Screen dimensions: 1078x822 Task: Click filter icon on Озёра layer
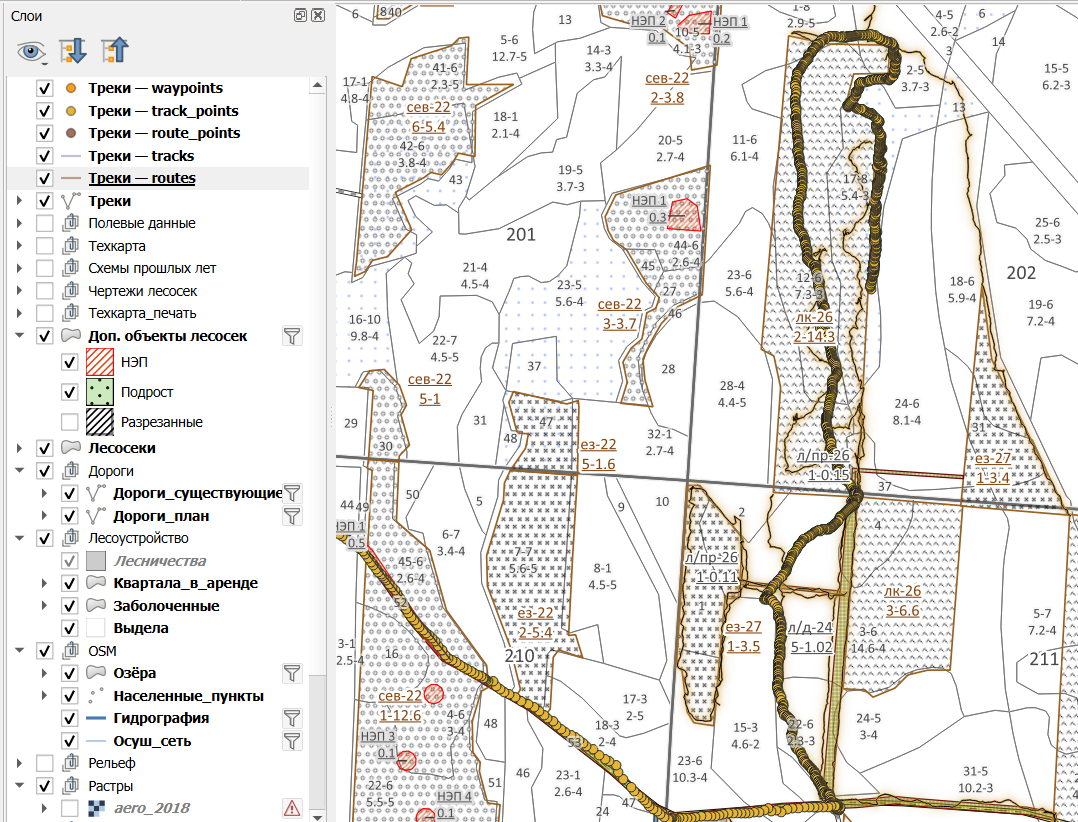tap(292, 674)
